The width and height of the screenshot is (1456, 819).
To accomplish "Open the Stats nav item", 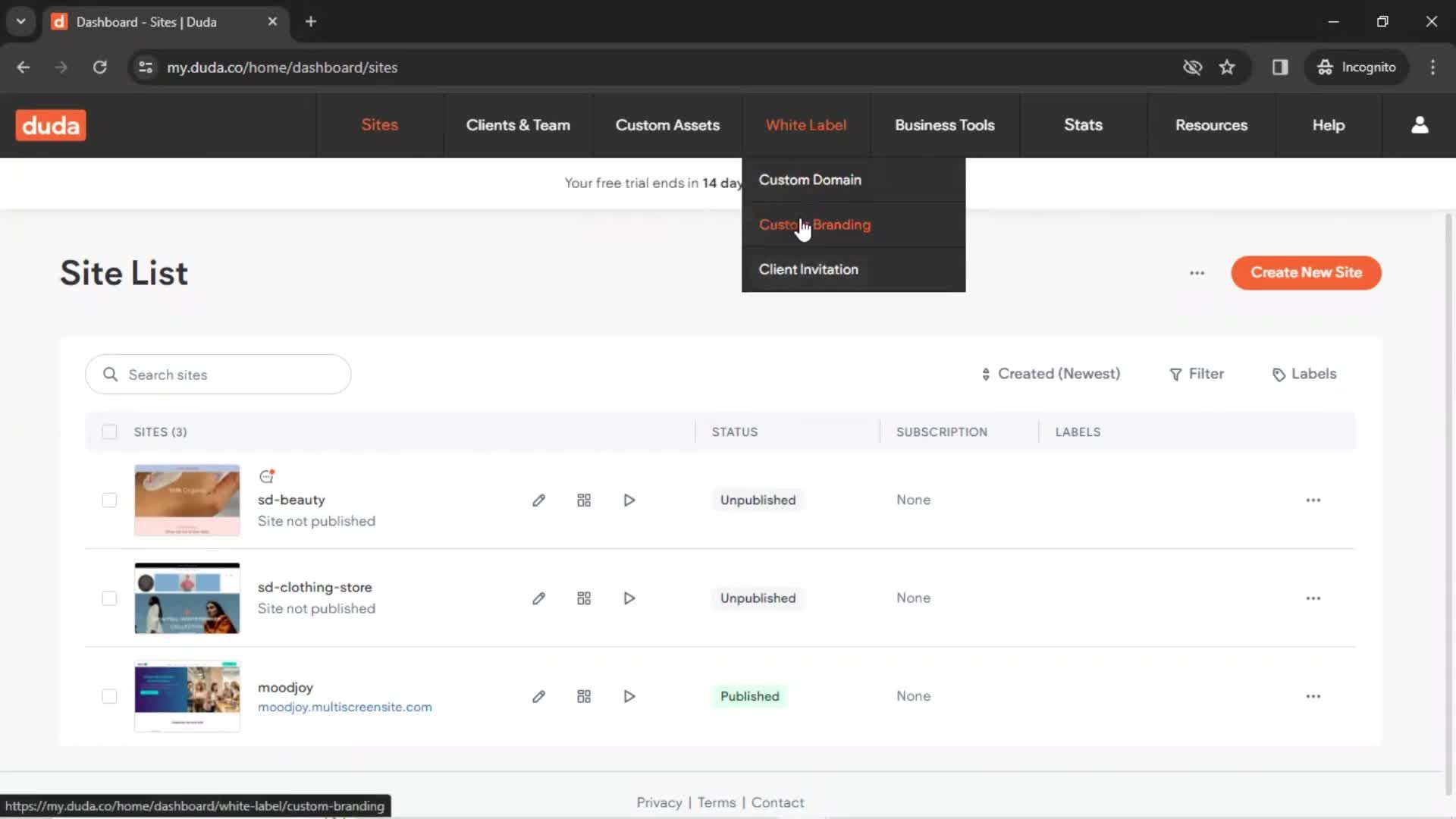I will click(x=1083, y=125).
